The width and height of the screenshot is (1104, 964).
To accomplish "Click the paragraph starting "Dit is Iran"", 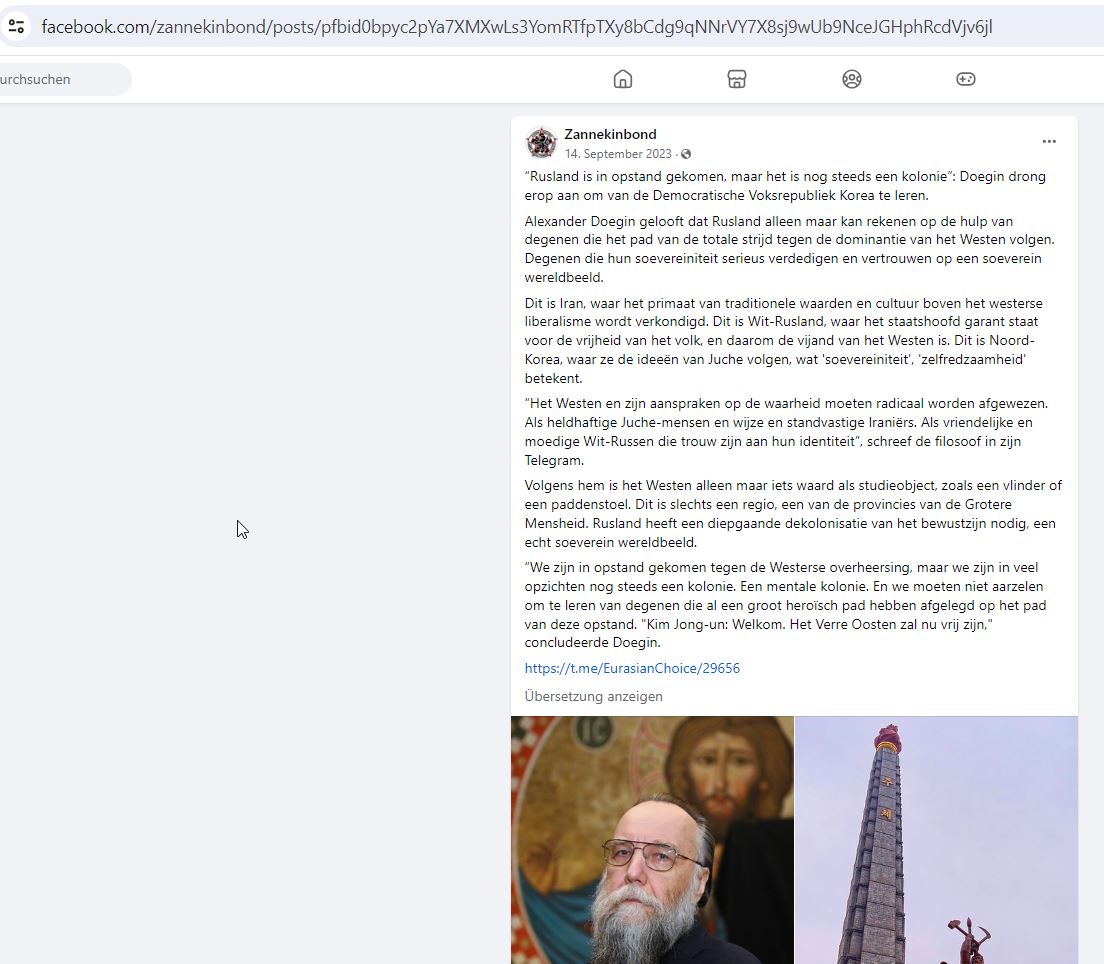I will pos(784,341).
